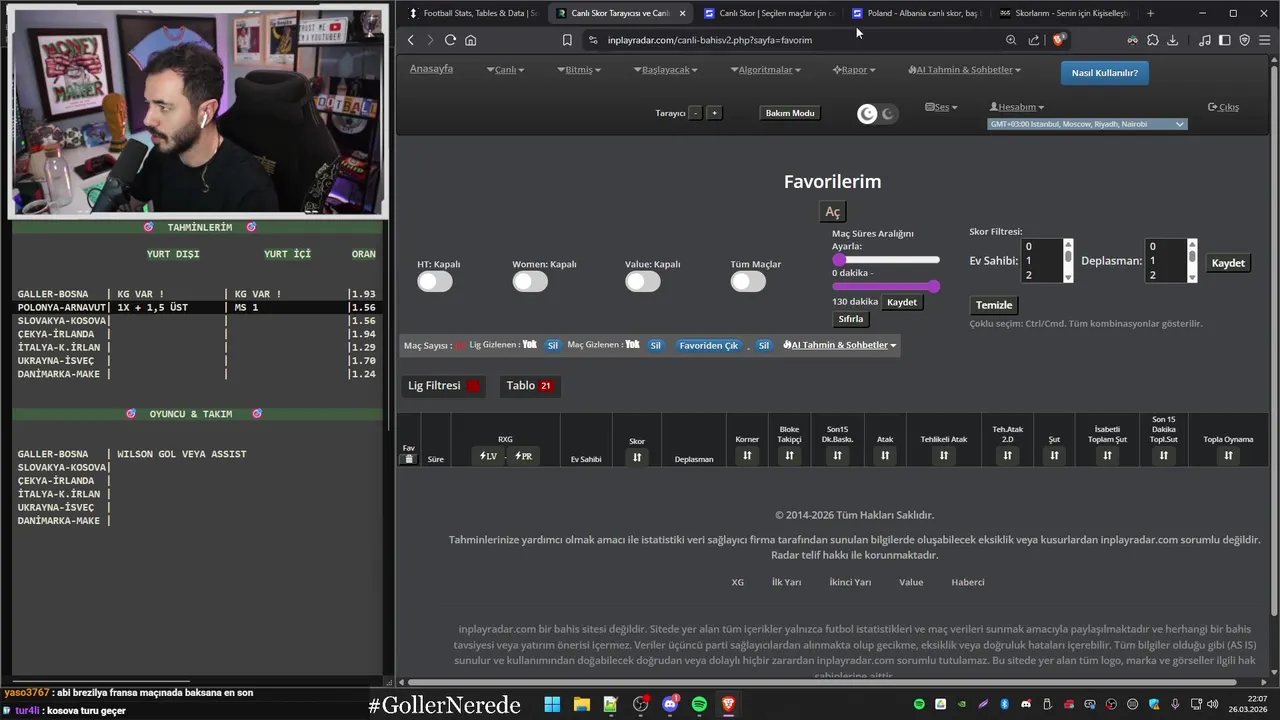Expand the Algoritmalar dropdown menu
This screenshot has width=1280, height=720.
click(765, 70)
